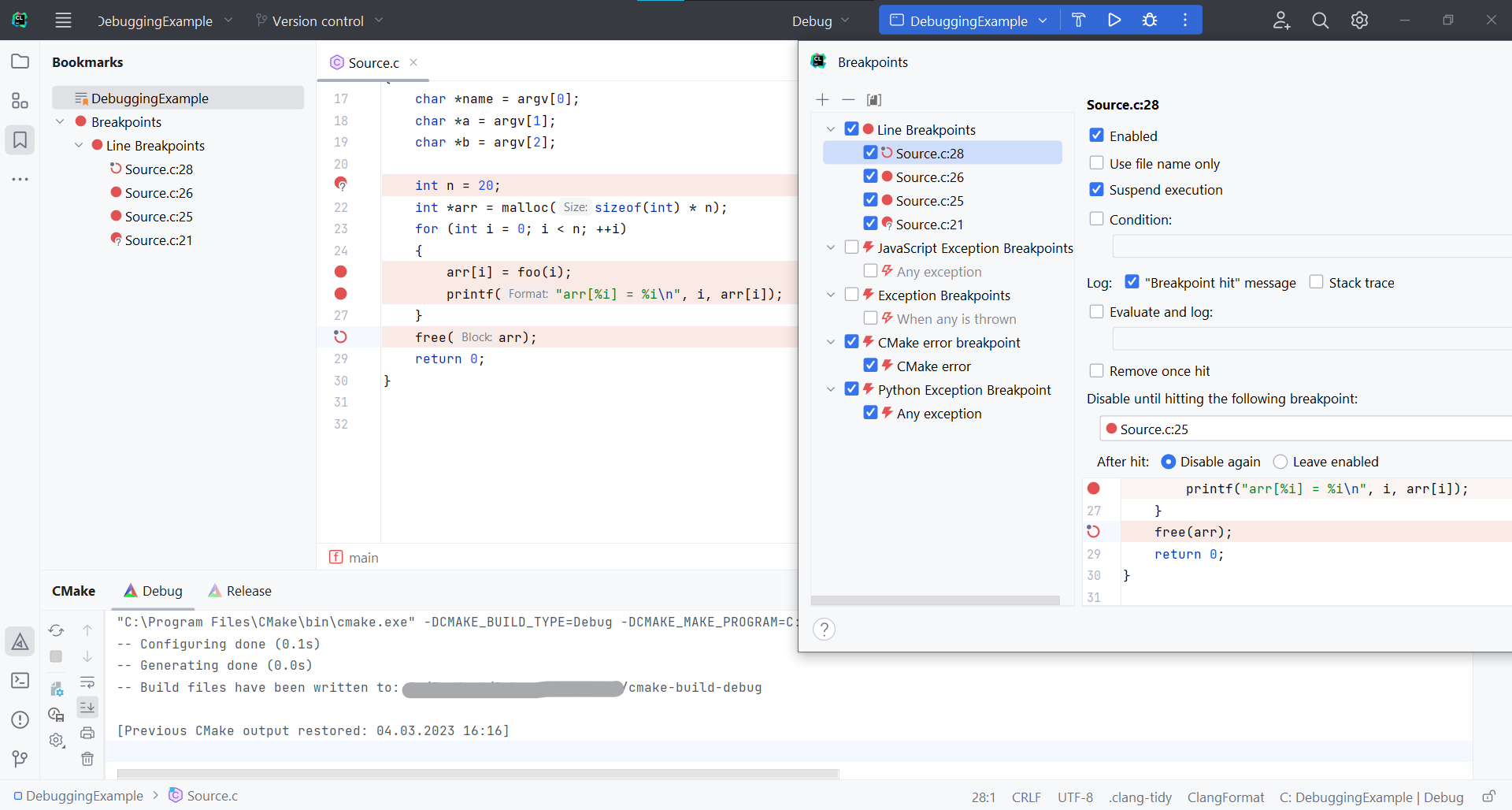The width and height of the screenshot is (1512, 810).
Task: Enable the Condition checkbox
Action: [x=1096, y=219]
